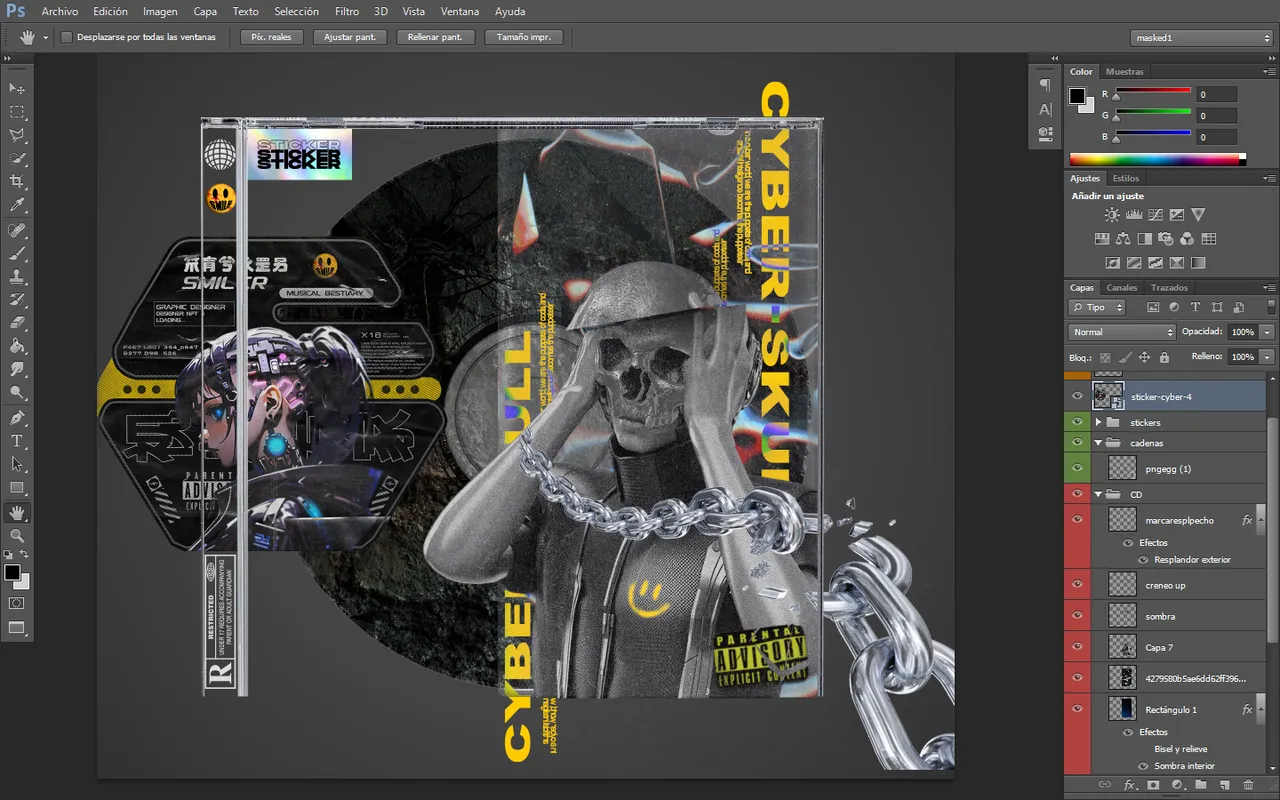Click the Ajustar pant. button
The height and width of the screenshot is (800, 1280).
[x=350, y=37]
